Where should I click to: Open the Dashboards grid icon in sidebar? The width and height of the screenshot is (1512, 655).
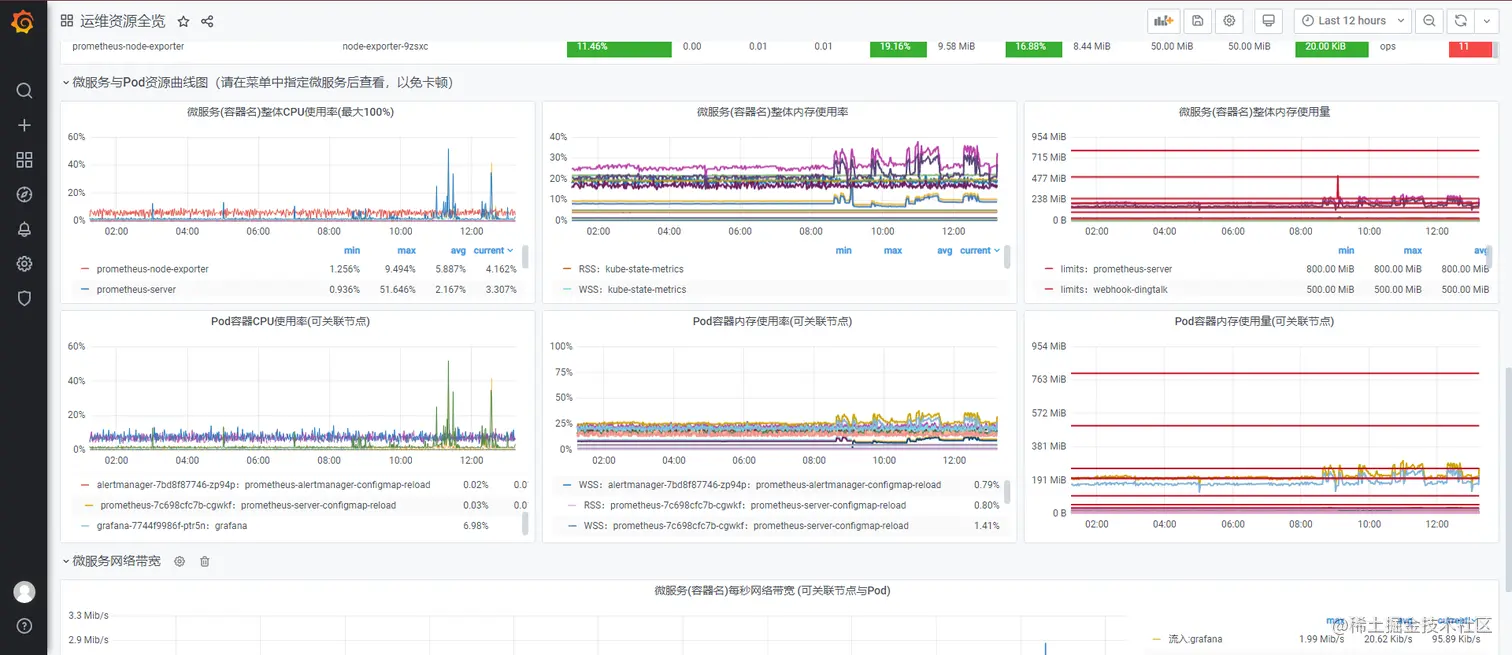tap(24, 160)
